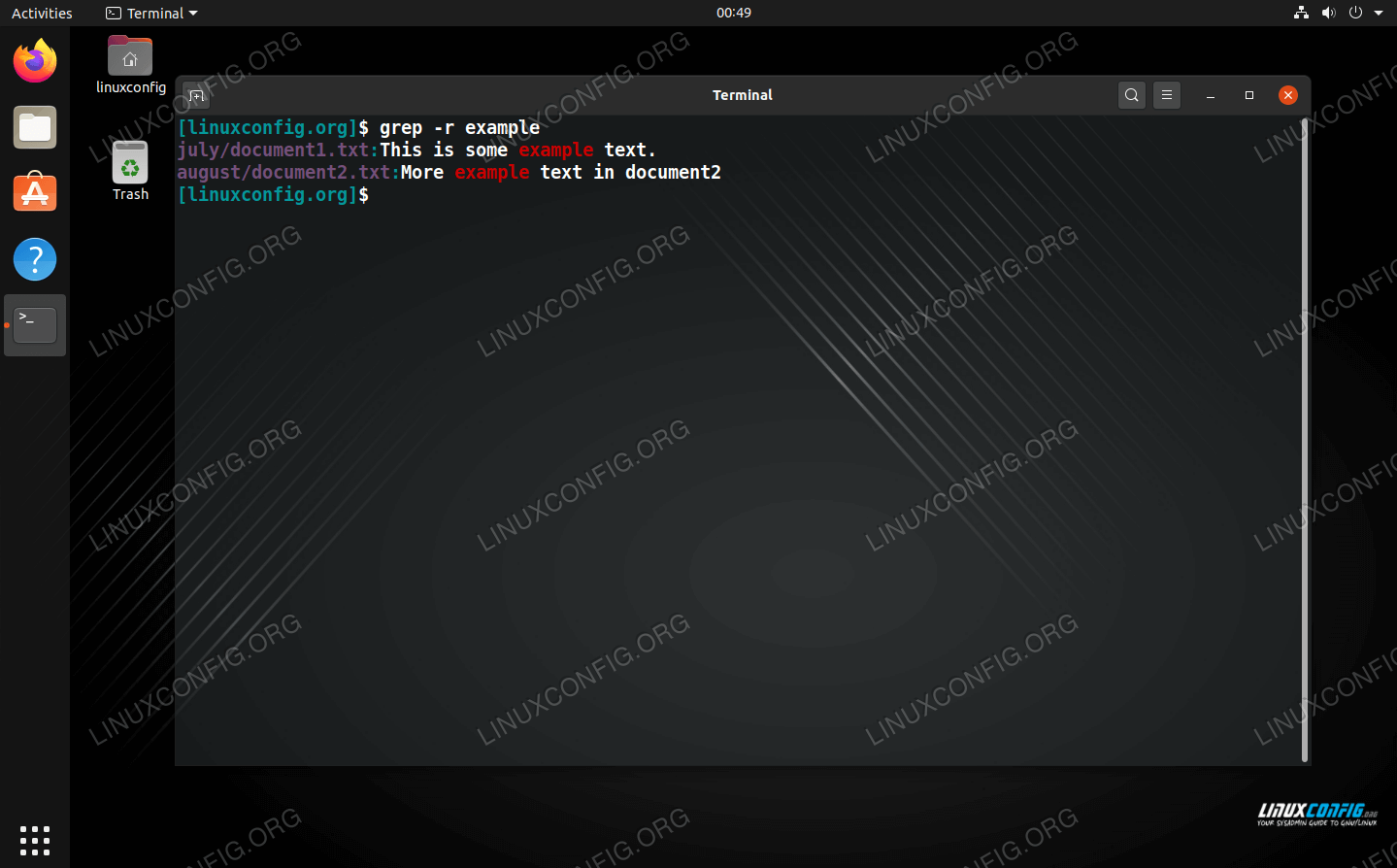Open the Files manager in dock
This screenshot has height=868, width=1397.
click(x=35, y=127)
